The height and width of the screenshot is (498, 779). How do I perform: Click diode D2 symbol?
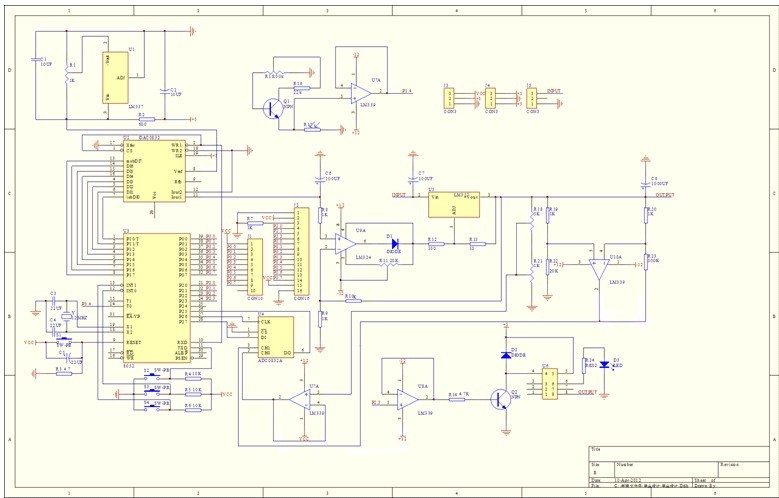pyautogui.click(x=506, y=355)
